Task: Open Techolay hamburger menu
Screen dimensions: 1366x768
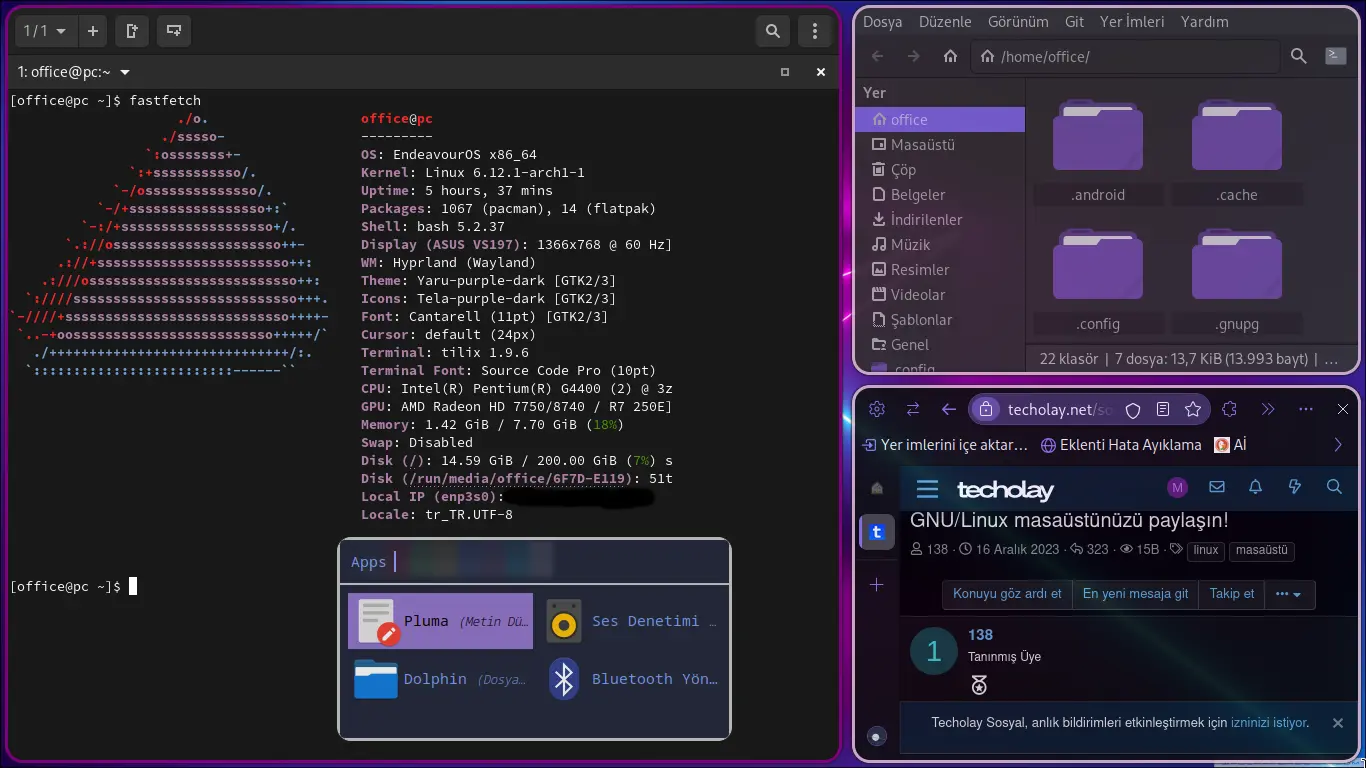Action: point(927,488)
